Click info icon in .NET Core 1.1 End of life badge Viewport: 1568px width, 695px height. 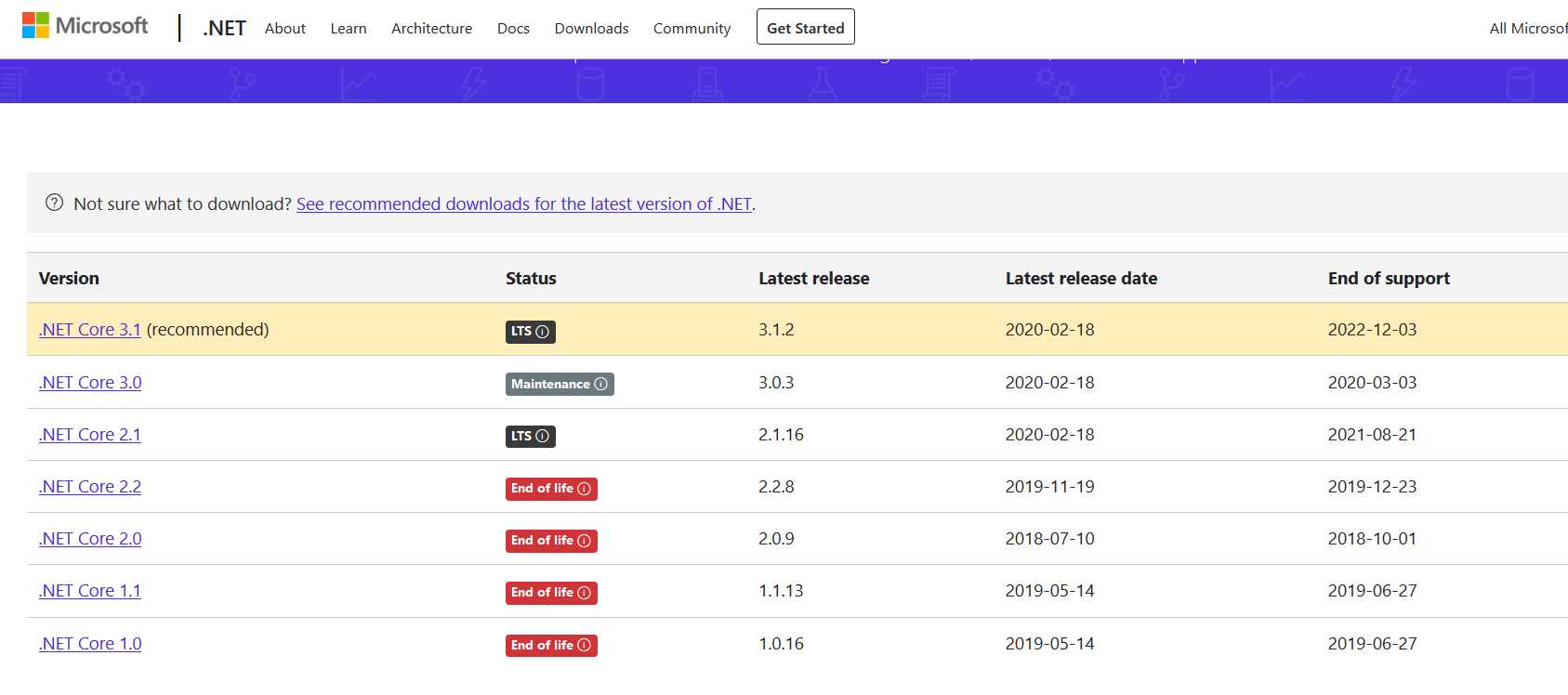[584, 593]
